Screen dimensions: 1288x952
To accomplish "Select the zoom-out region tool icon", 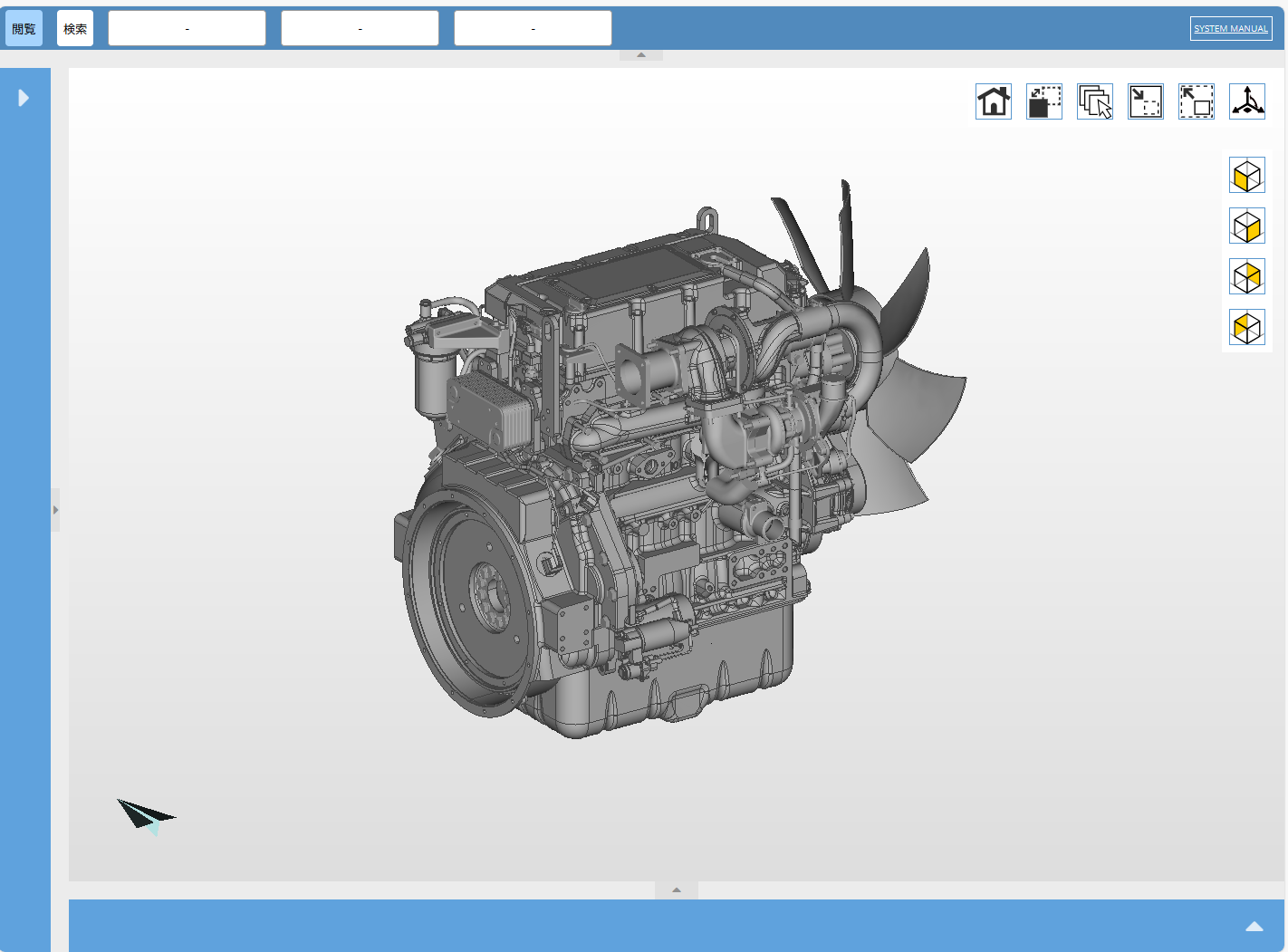I will tap(1196, 101).
